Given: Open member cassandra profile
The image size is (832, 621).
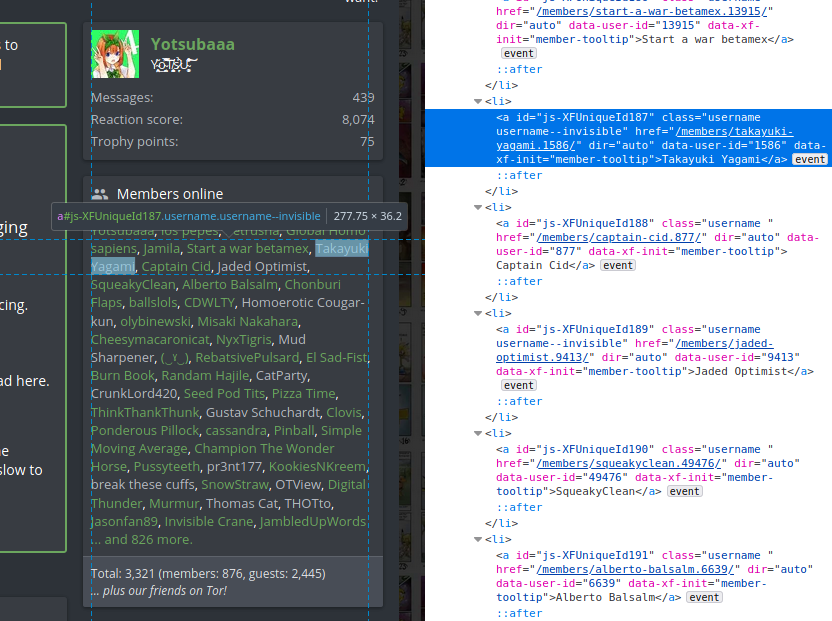Looking at the screenshot, I should (236, 431).
